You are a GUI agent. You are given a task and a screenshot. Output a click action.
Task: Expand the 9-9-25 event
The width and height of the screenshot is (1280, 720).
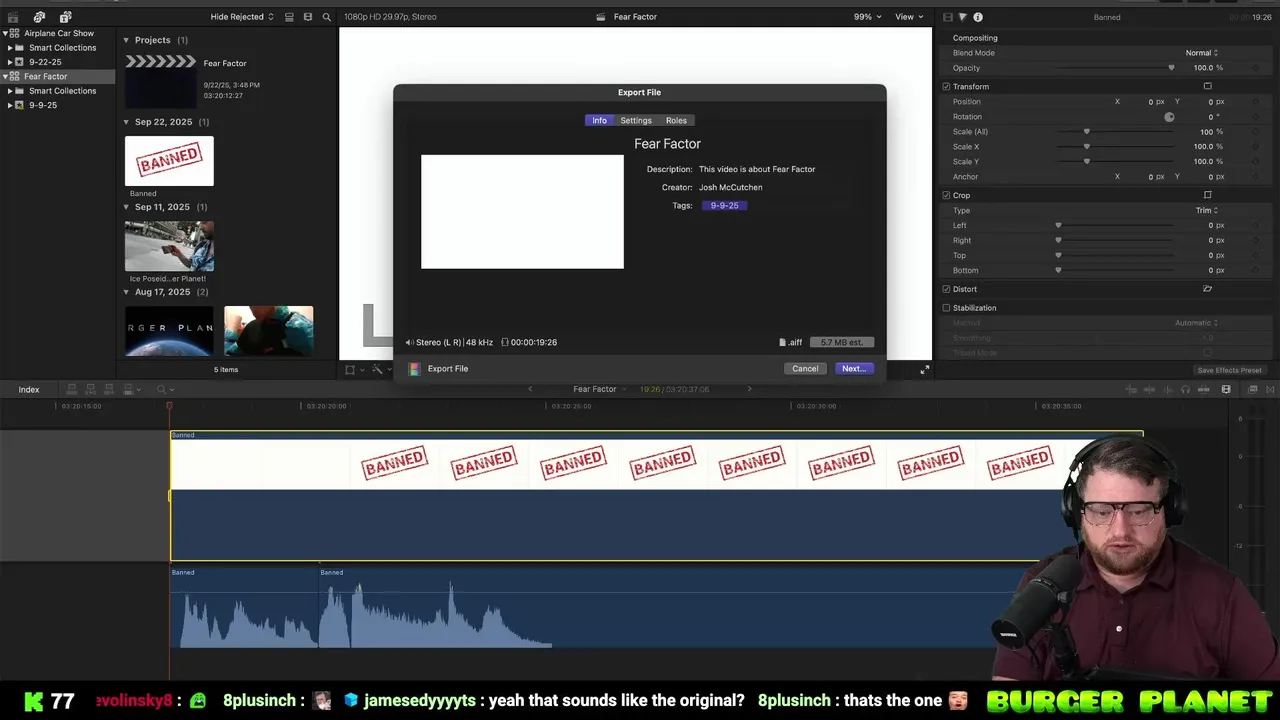tap(9, 105)
